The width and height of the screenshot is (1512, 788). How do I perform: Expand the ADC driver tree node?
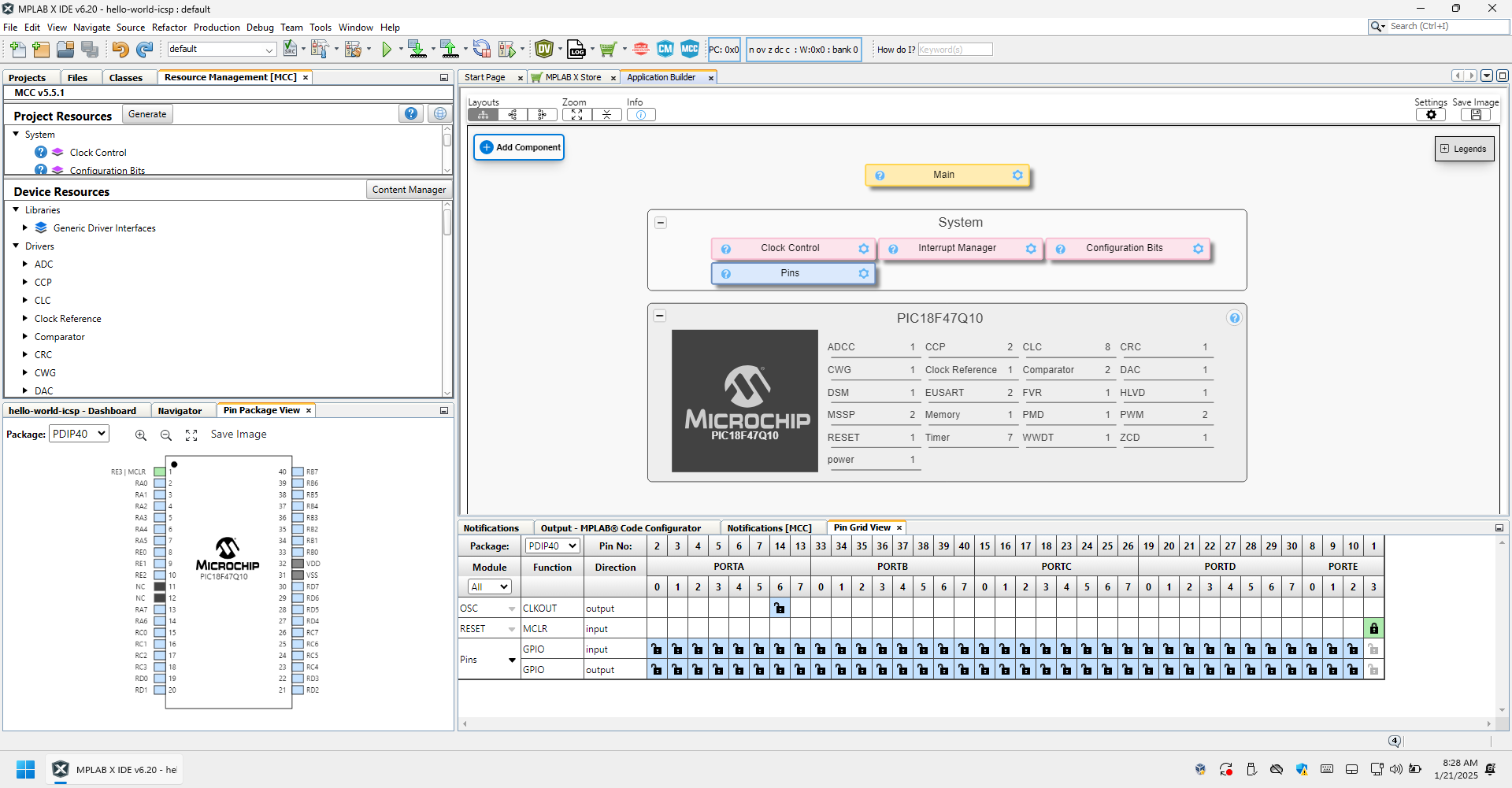tap(25, 265)
